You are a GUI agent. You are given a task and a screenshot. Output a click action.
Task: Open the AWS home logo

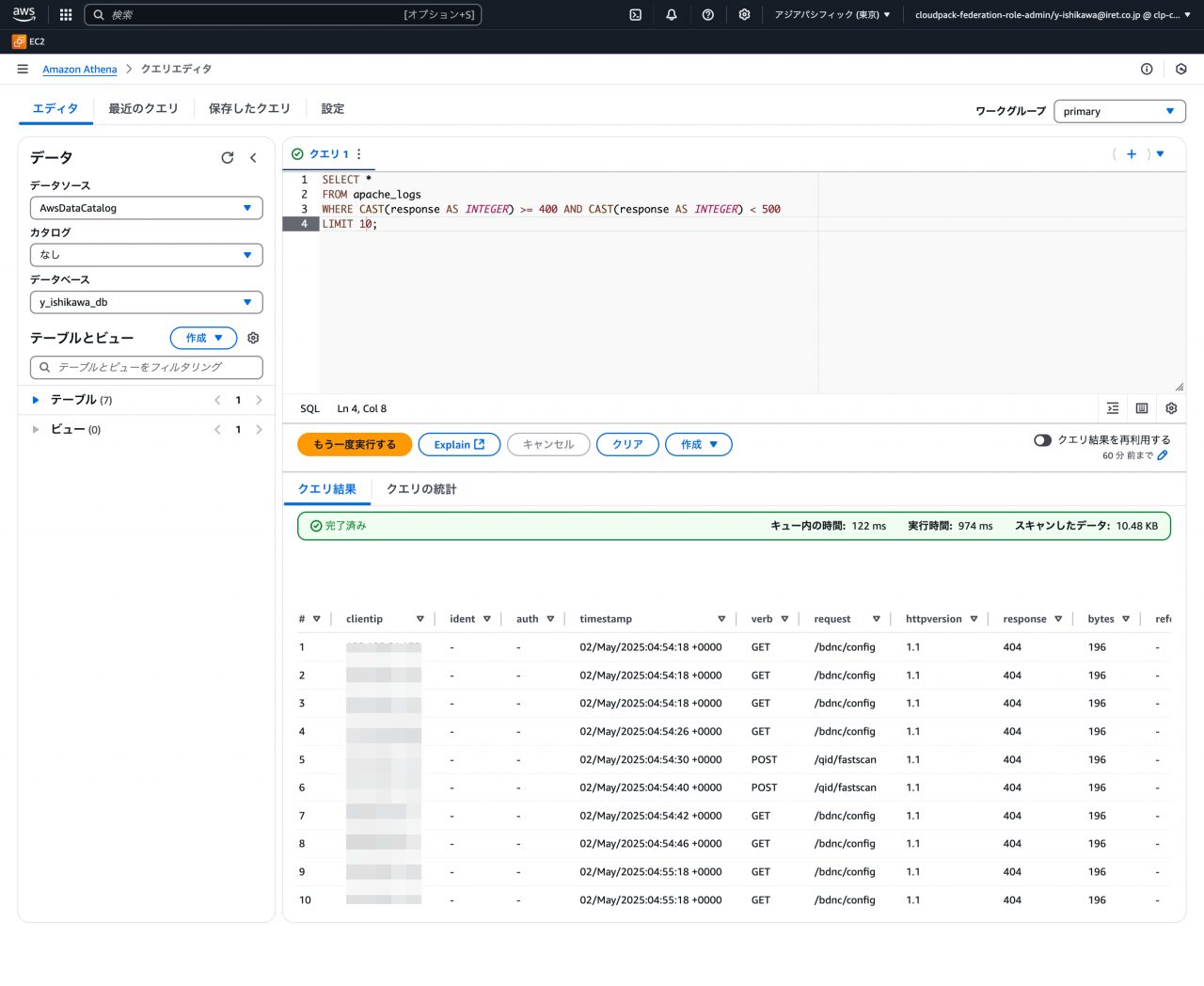pos(24,14)
